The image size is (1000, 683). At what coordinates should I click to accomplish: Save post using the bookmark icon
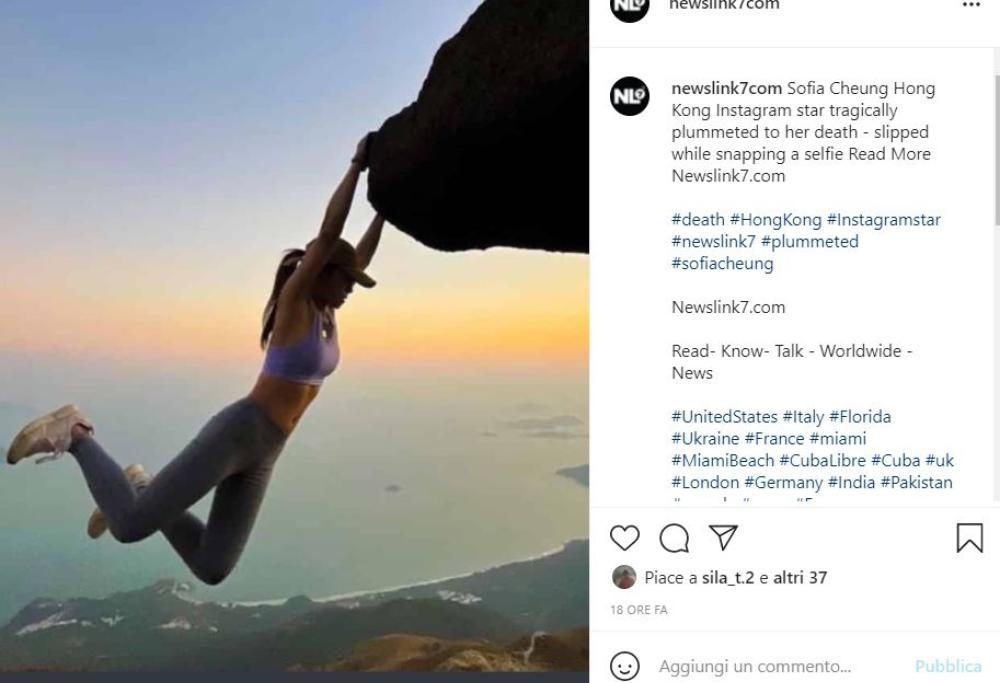(969, 538)
